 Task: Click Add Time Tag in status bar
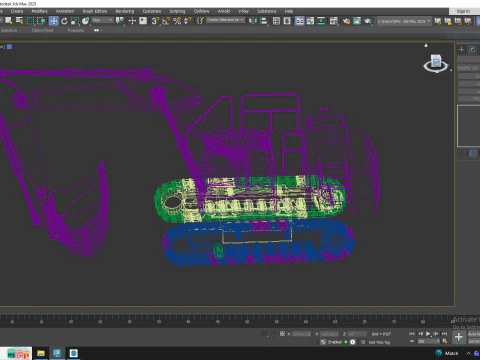tap(379, 342)
